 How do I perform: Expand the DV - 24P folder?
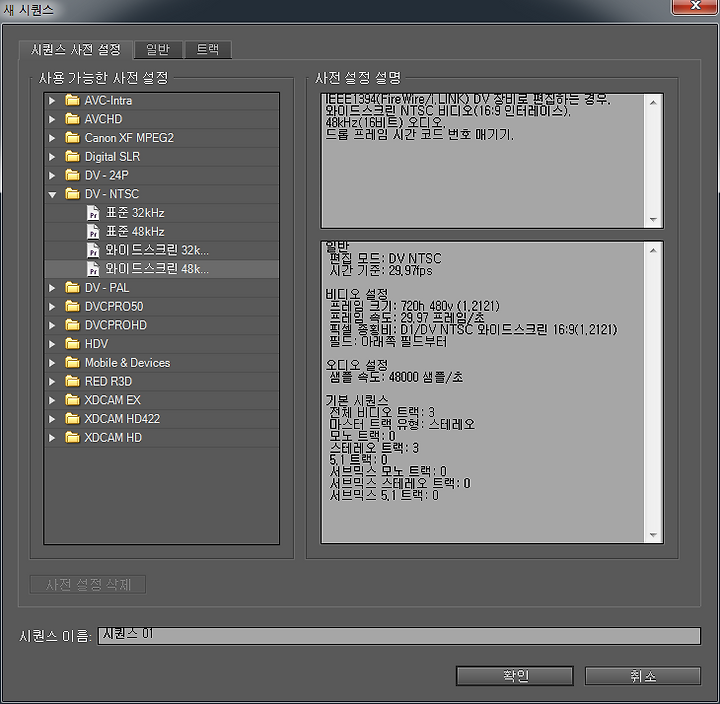click(x=52, y=175)
